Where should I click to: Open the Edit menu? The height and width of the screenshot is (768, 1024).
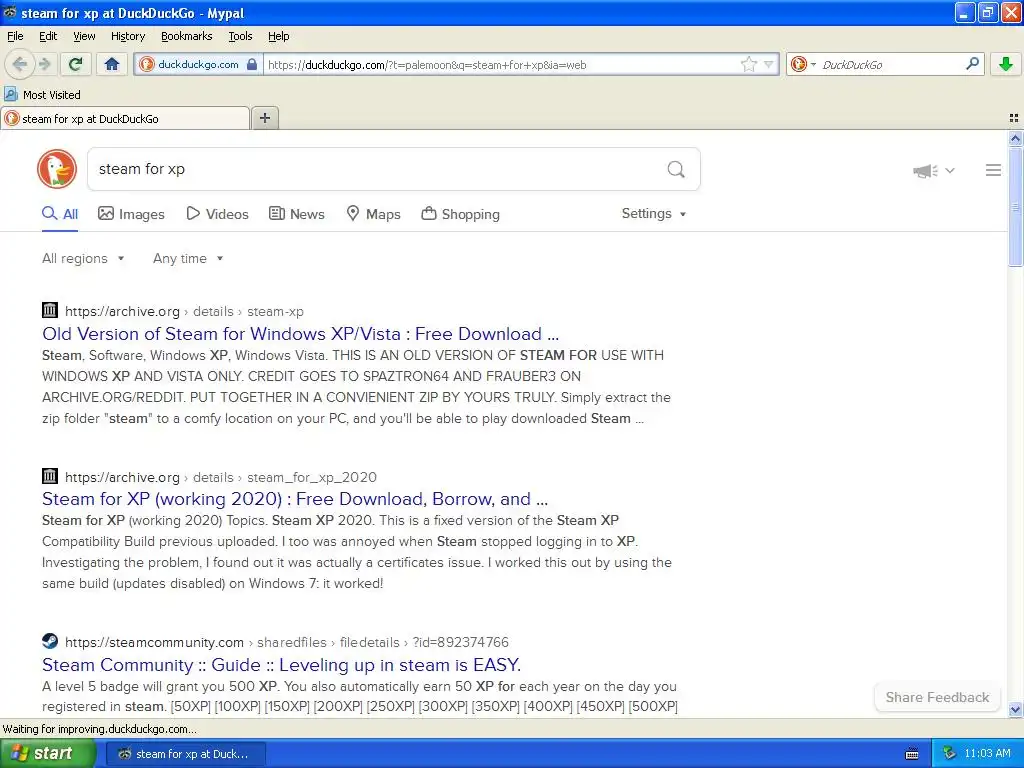48,36
